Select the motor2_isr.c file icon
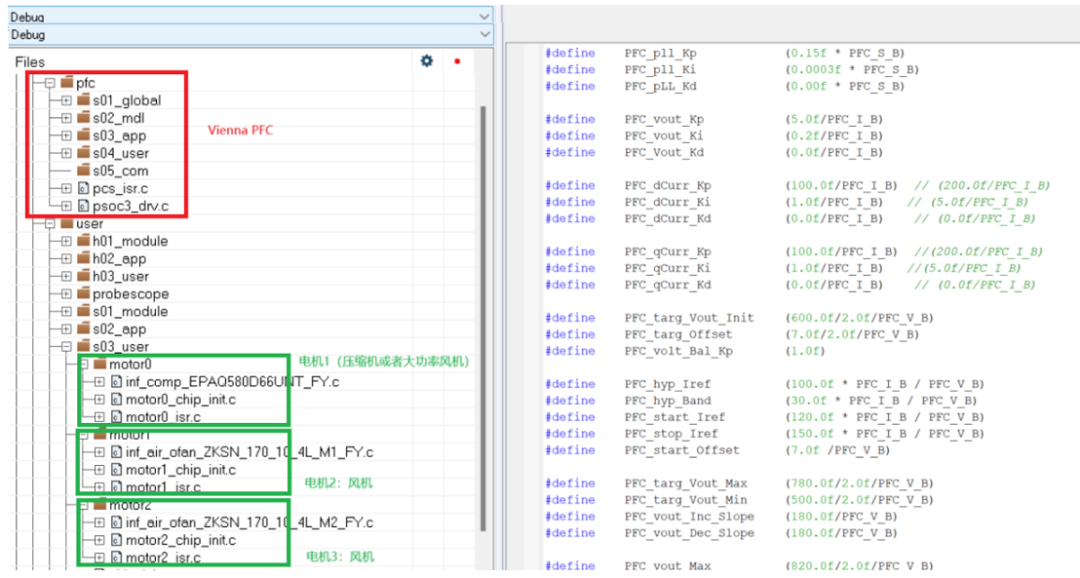The image size is (1080, 578). click(x=116, y=557)
